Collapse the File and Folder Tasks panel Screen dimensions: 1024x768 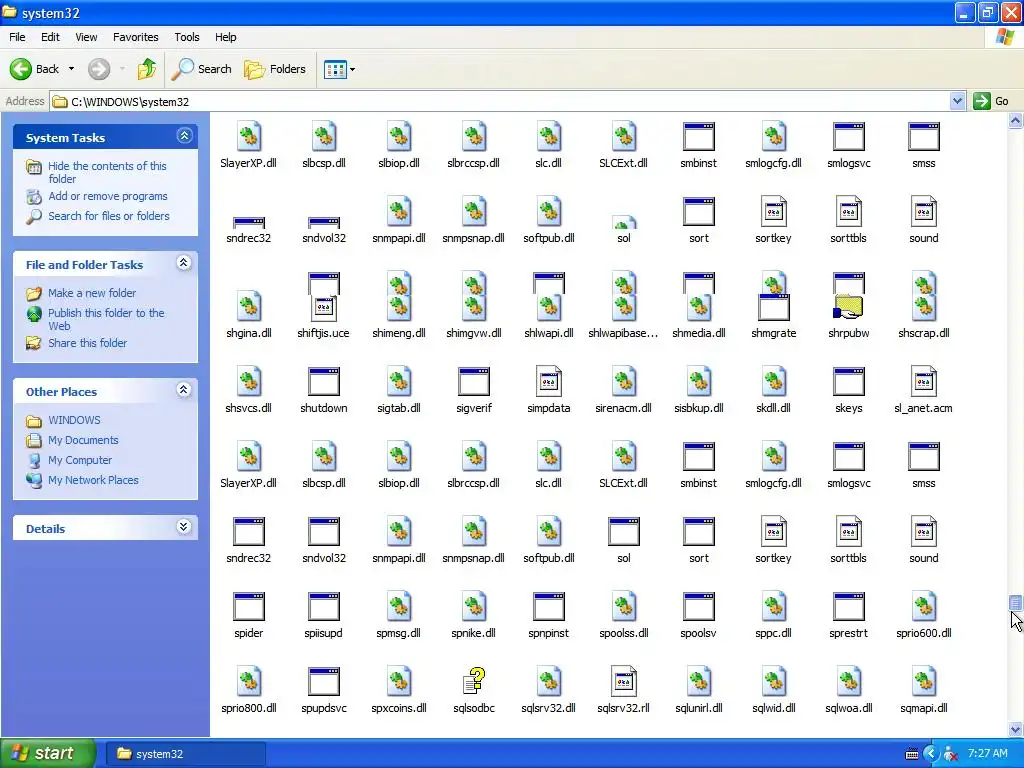(184, 263)
